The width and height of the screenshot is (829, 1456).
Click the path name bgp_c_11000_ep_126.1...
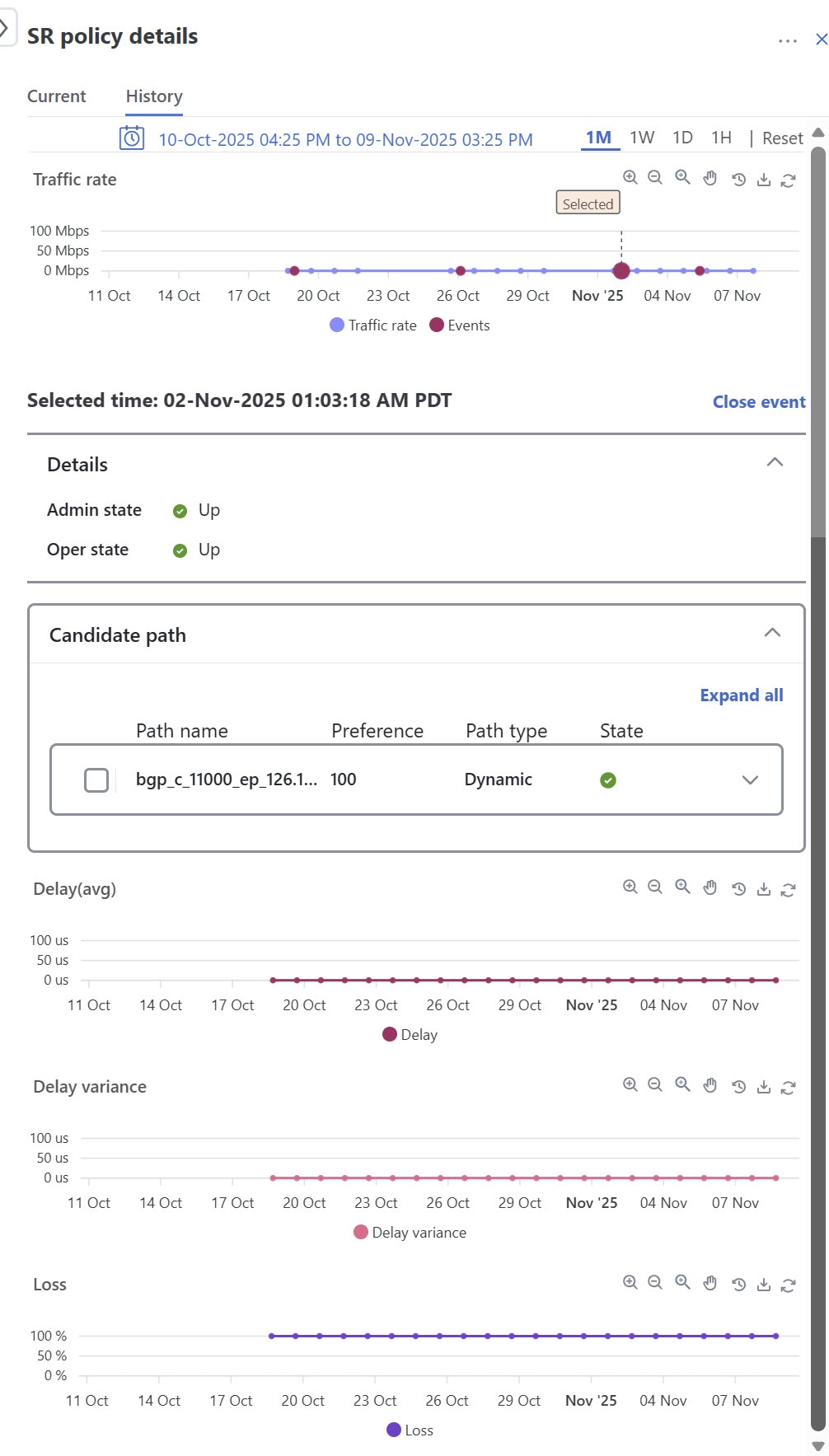226,779
